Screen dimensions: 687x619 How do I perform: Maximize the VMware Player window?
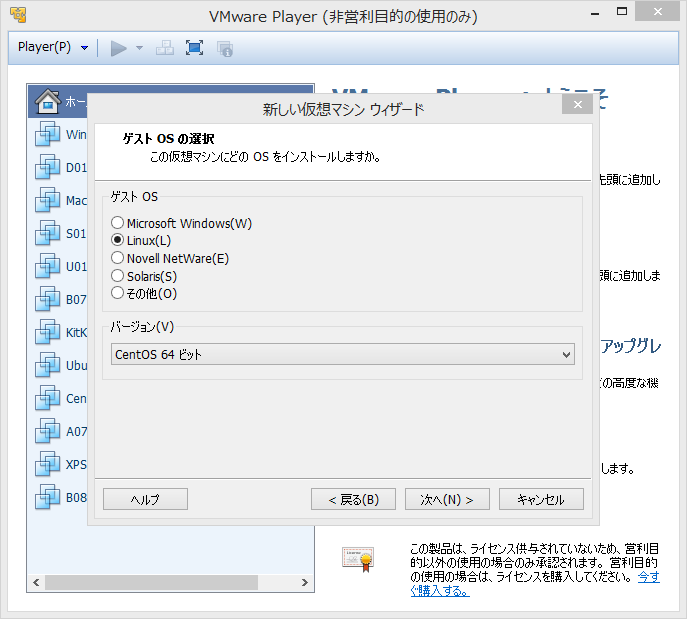[x=622, y=12]
